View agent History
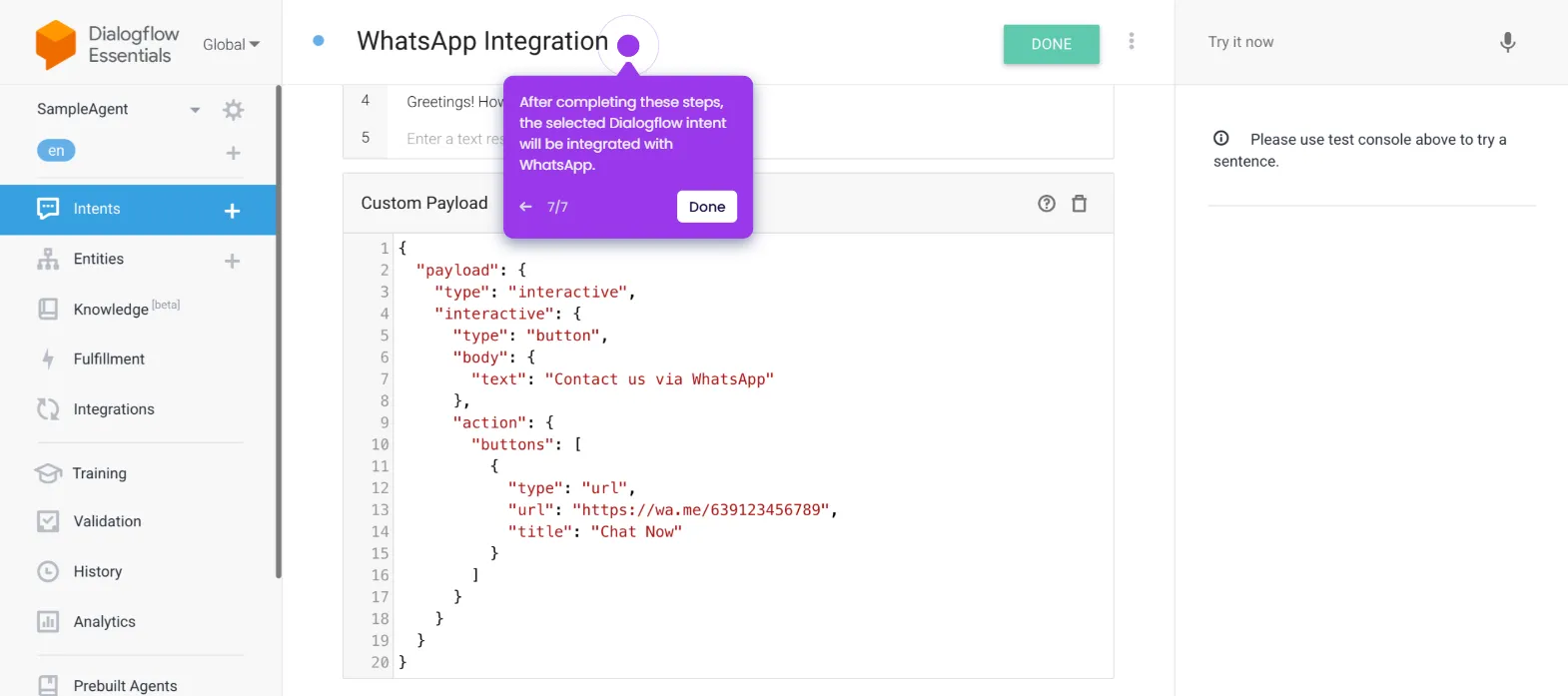 (x=98, y=571)
